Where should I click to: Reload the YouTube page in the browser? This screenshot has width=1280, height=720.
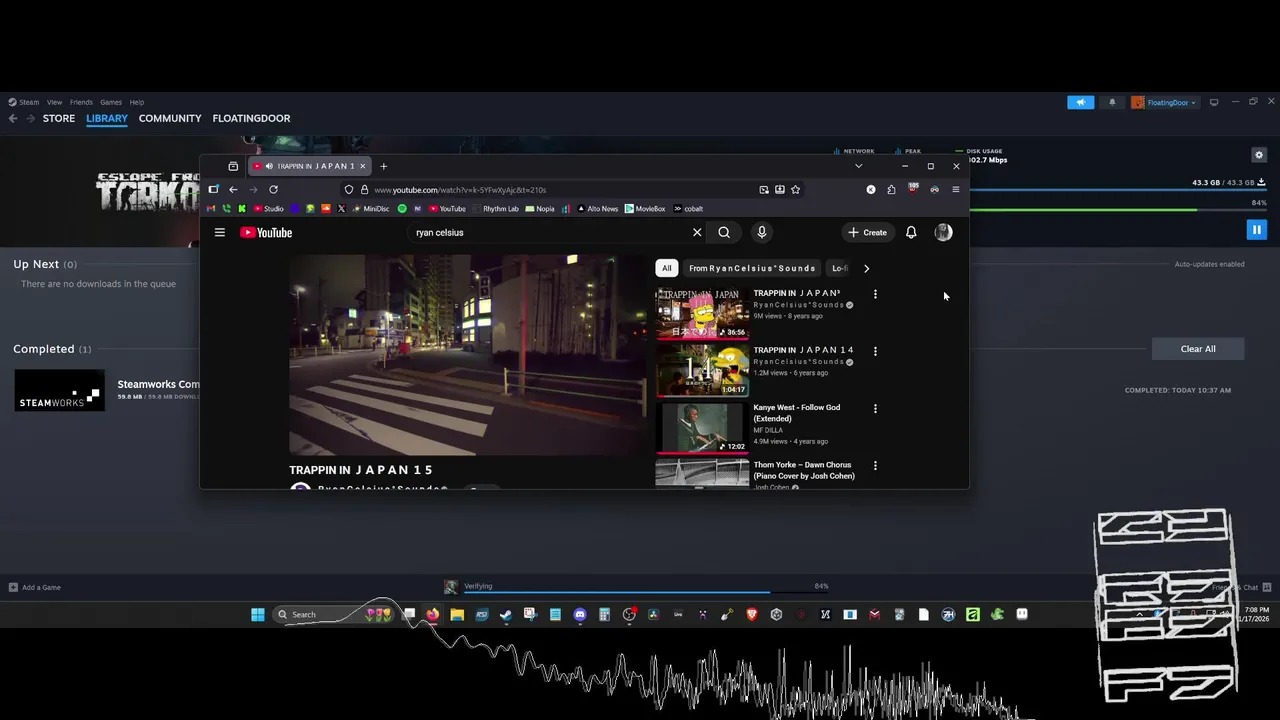tap(273, 189)
